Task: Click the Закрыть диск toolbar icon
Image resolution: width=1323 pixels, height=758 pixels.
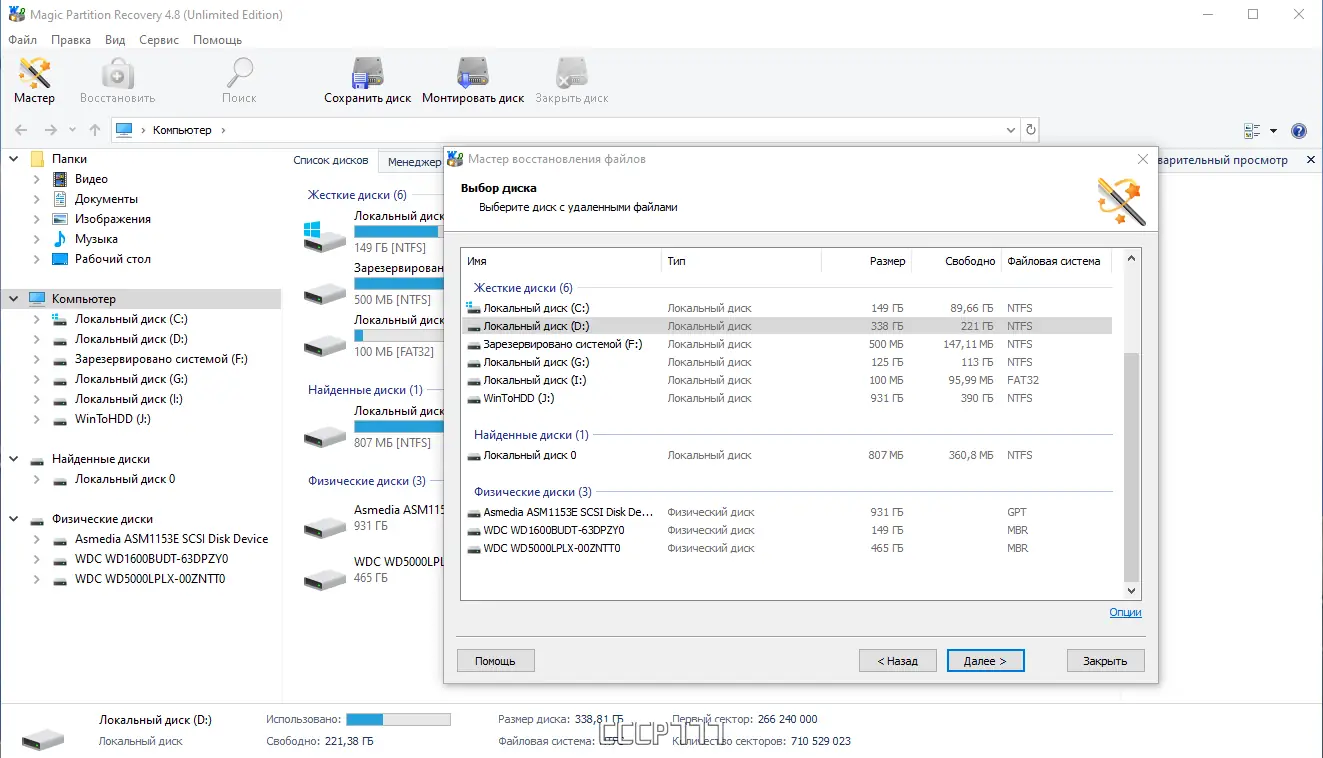Action: 572,74
